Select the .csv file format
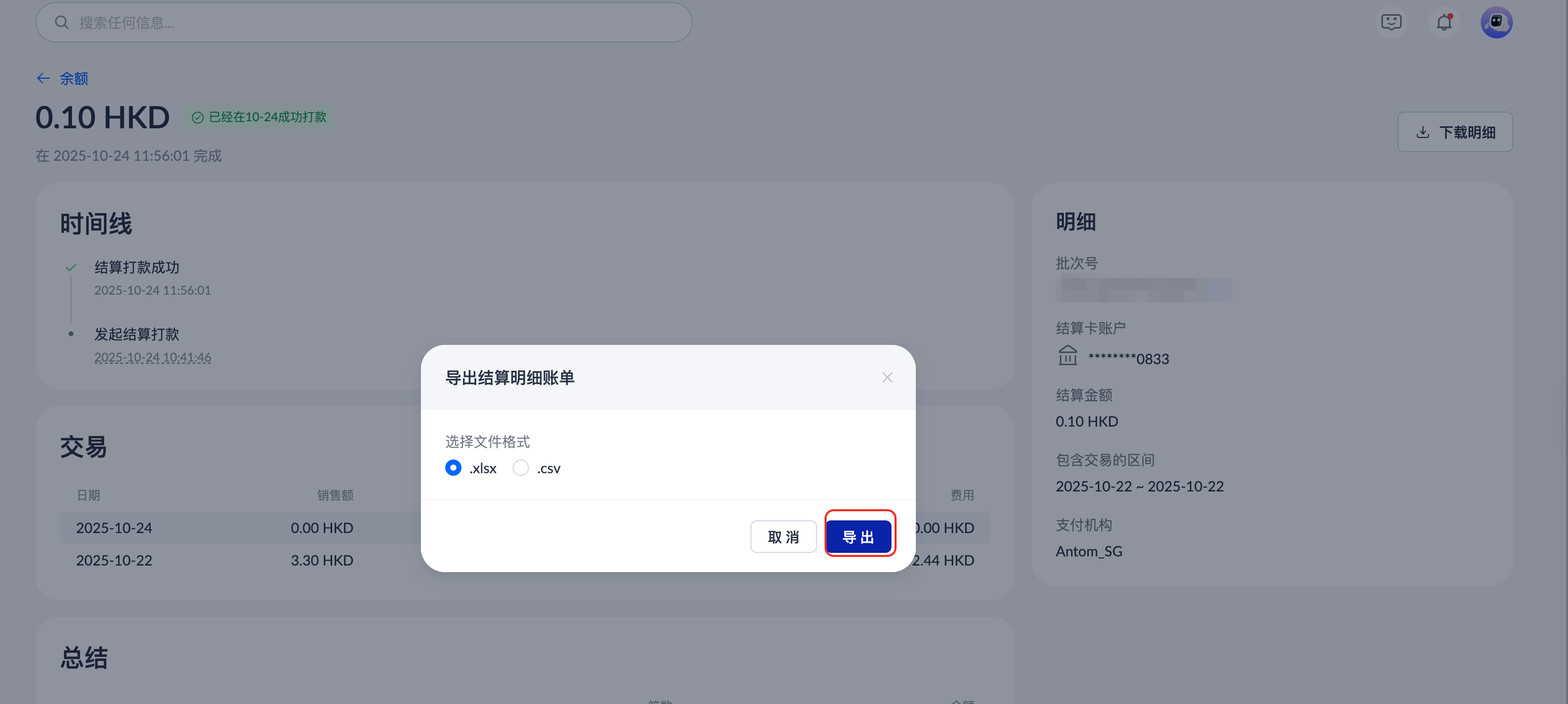 tap(520, 468)
